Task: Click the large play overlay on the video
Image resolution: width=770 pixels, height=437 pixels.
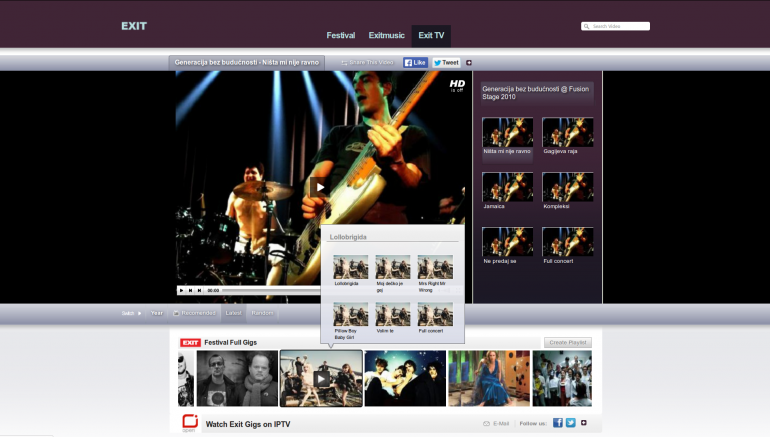Action: tap(320, 187)
